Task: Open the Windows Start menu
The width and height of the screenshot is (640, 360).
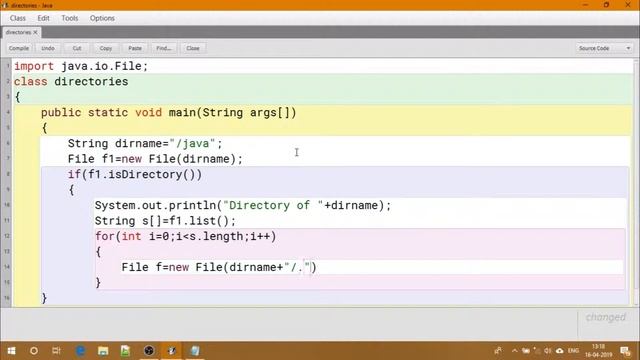Action: click(x=11, y=351)
